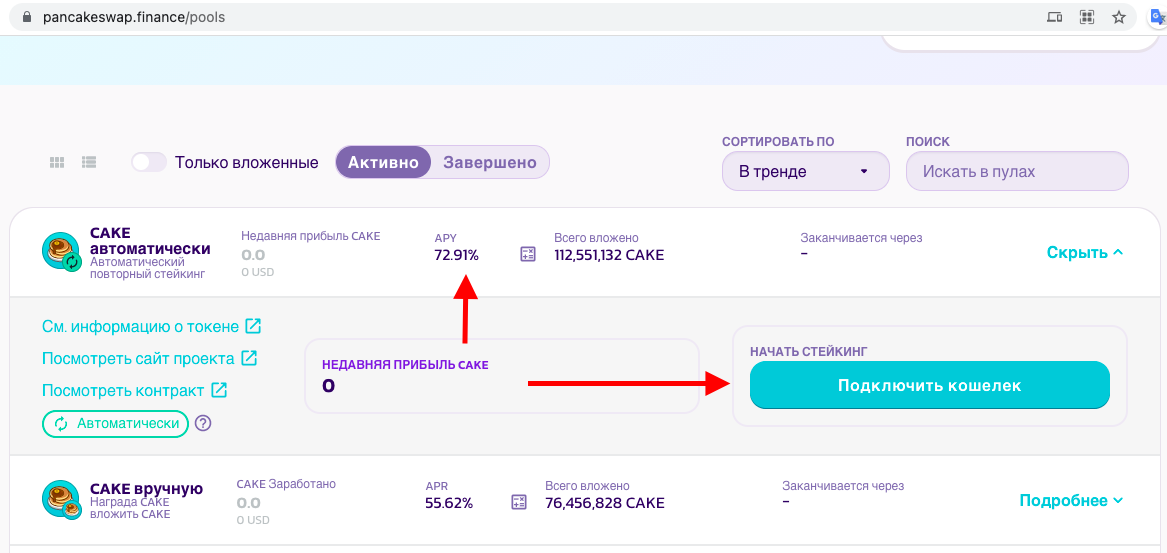Open external link icon beside token info

click(x=254, y=326)
